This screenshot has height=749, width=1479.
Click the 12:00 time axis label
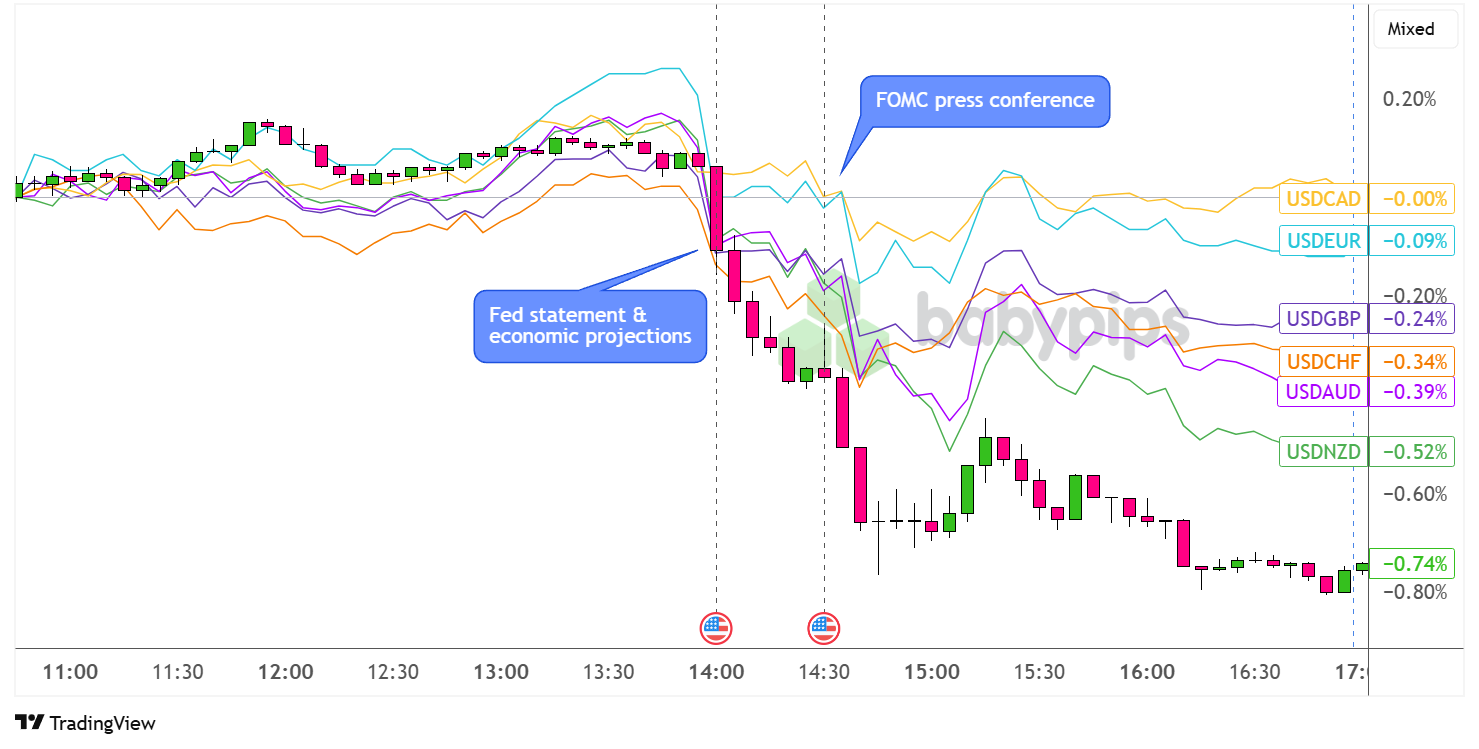[285, 671]
